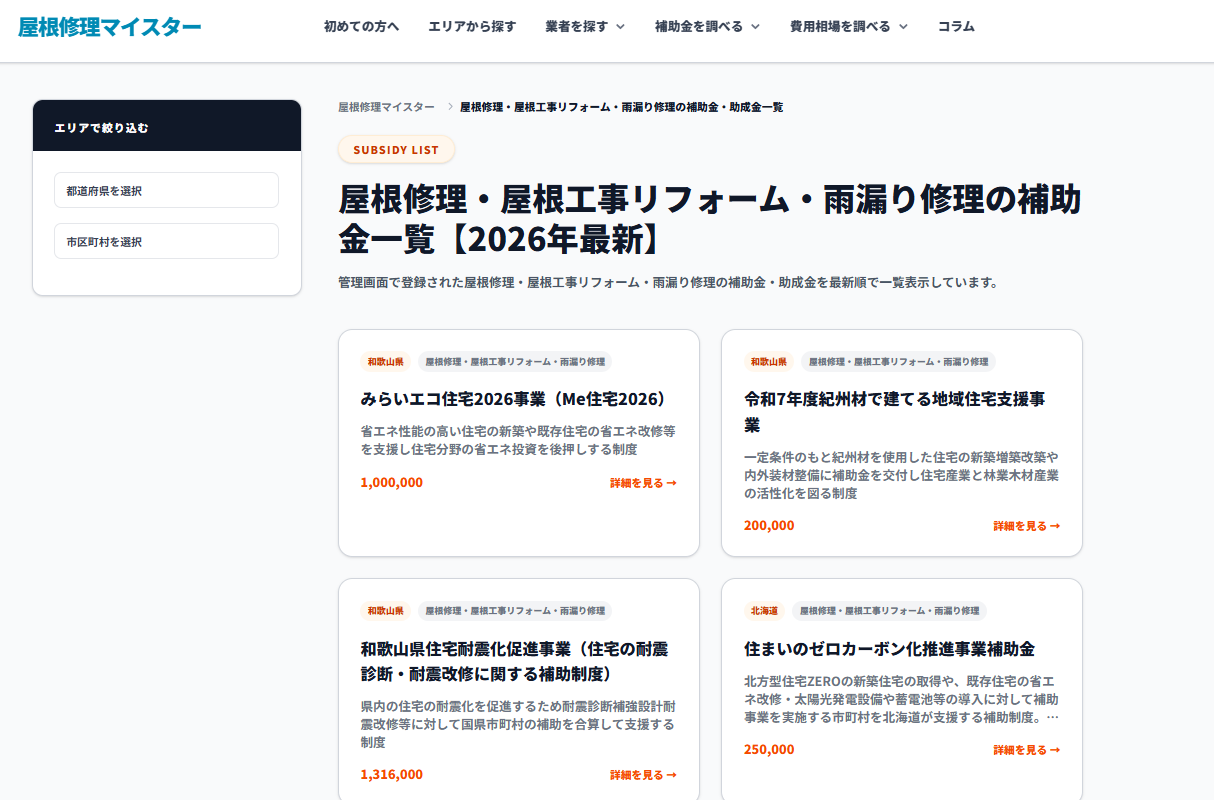Click description text of 北方型住宅ZERO card
1214x800 pixels.
pos(901,699)
